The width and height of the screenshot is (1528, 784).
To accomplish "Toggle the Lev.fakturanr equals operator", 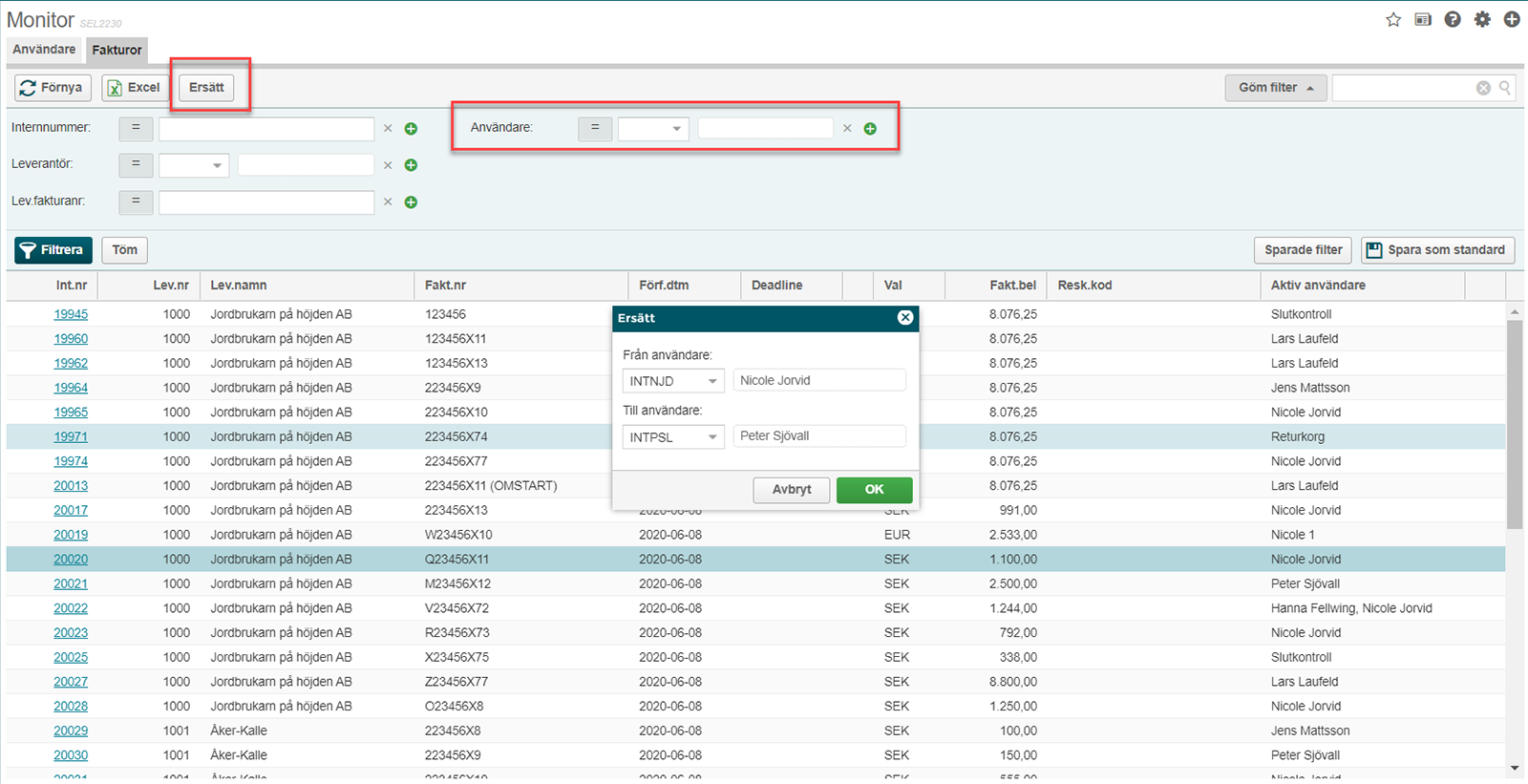I will [x=136, y=201].
